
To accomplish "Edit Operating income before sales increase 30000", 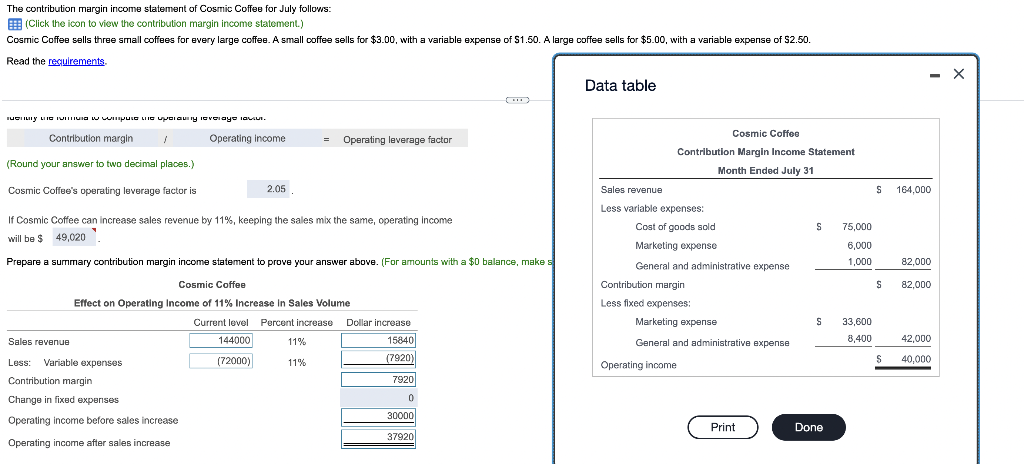I will pos(378,416).
